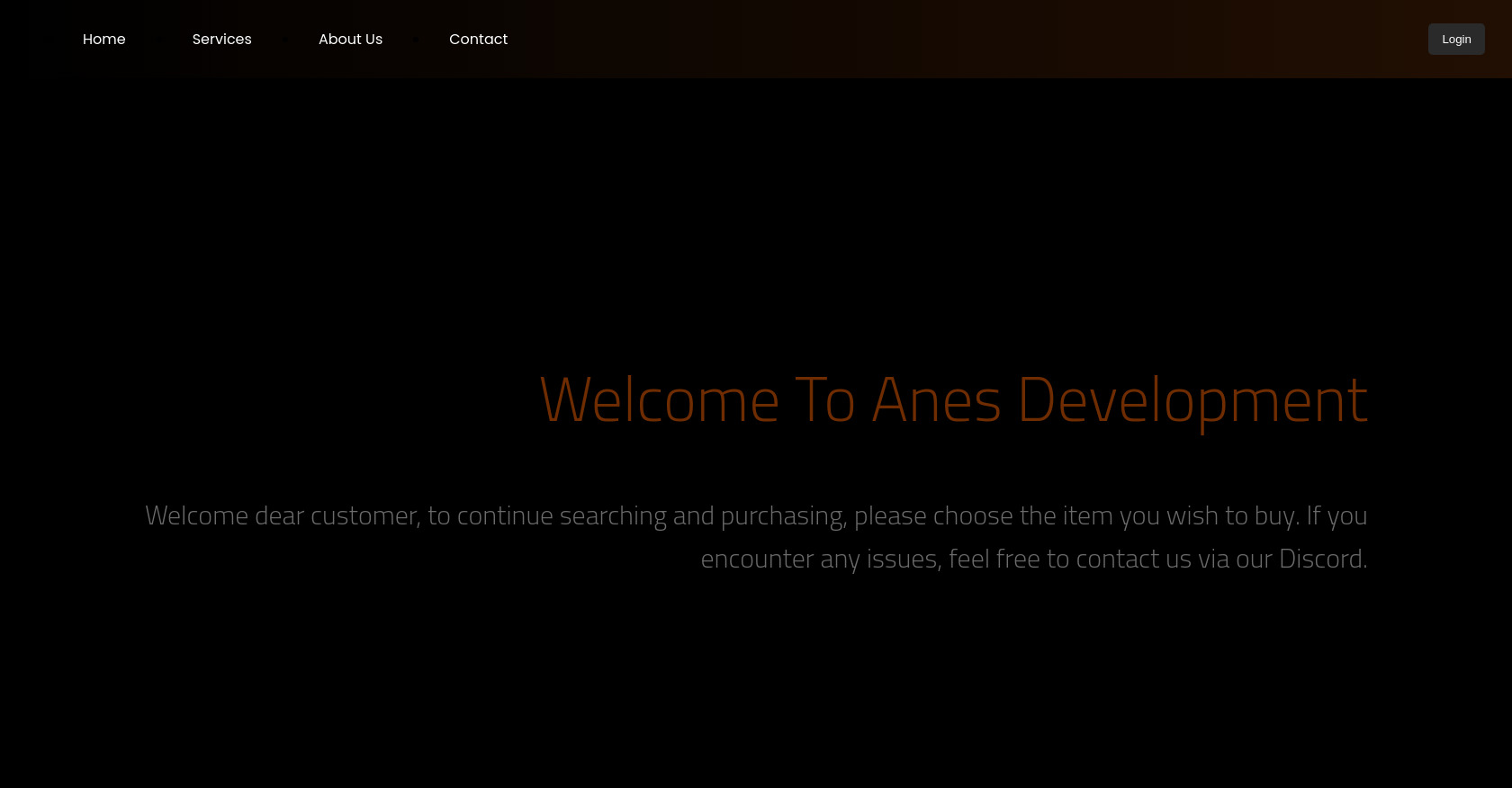
Task: Open the Contact page link
Action: pos(478,40)
